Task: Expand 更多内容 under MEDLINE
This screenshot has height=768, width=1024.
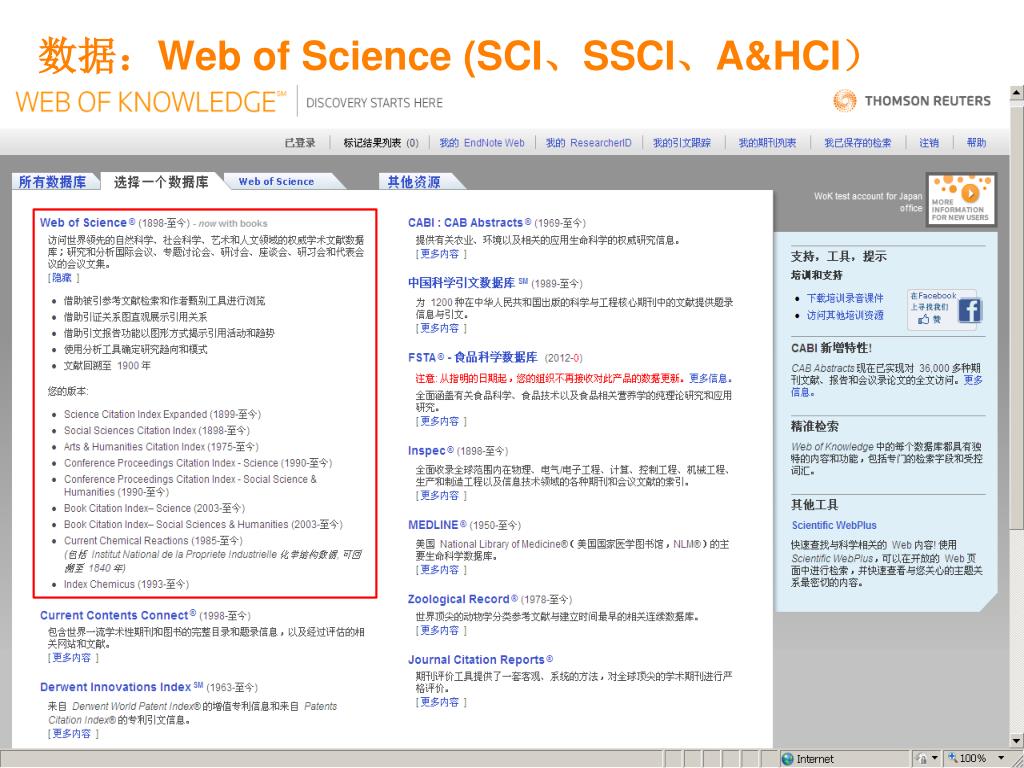Action: point(440,569)
